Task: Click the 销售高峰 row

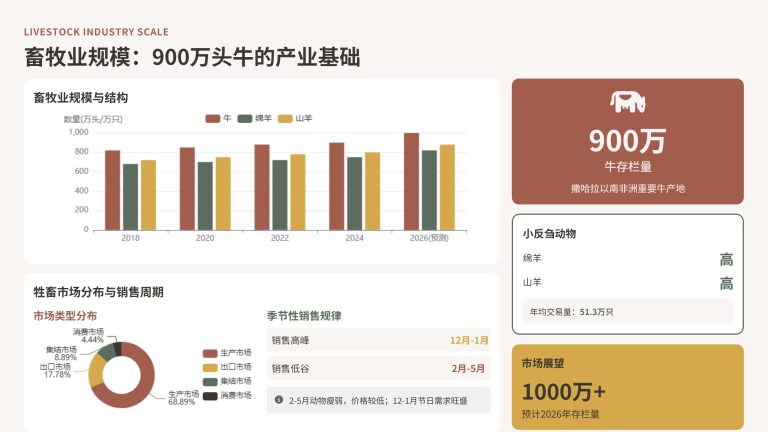Action: pyautogui.click(x=378, y=340)
